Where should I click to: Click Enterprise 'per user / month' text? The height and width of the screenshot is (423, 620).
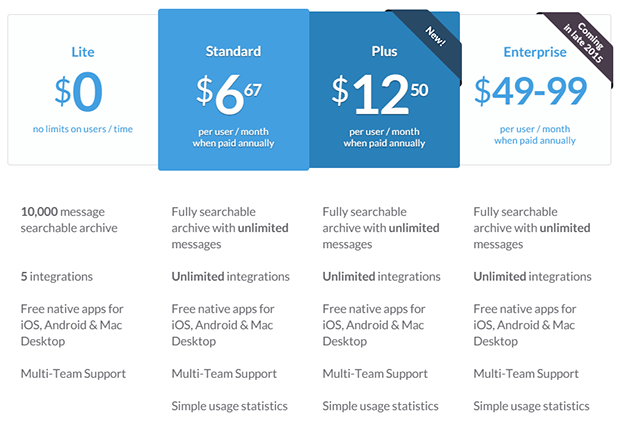point(535,129)
